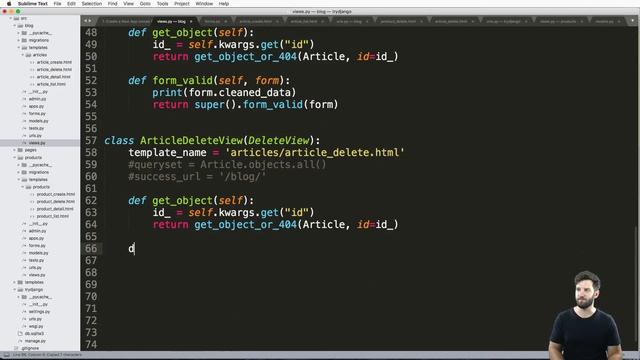Open the Project menu
640x360 pixels.
click(x=182, y=3)
